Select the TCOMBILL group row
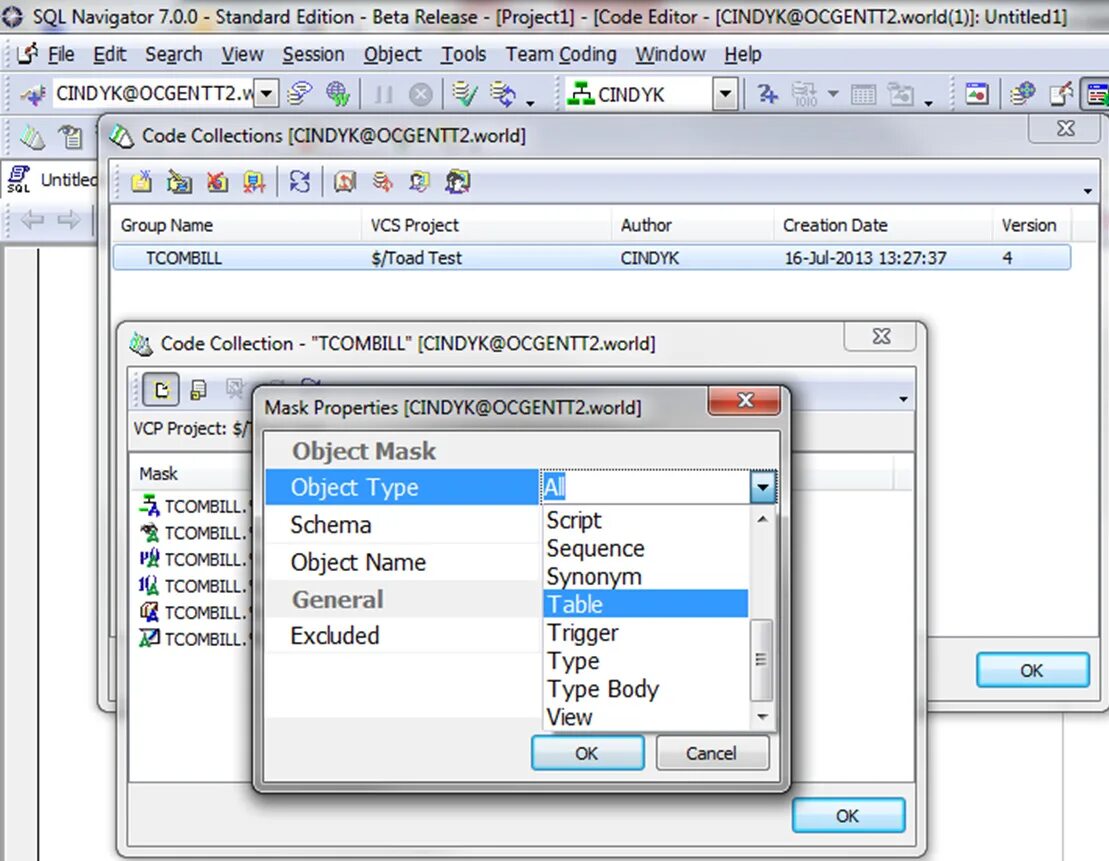Screen dimensions: 1109x861 (x=591, y=258)
